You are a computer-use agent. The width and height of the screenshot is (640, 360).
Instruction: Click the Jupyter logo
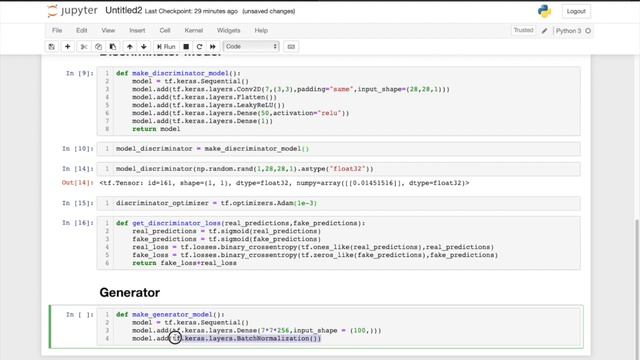tap(72, 11)
